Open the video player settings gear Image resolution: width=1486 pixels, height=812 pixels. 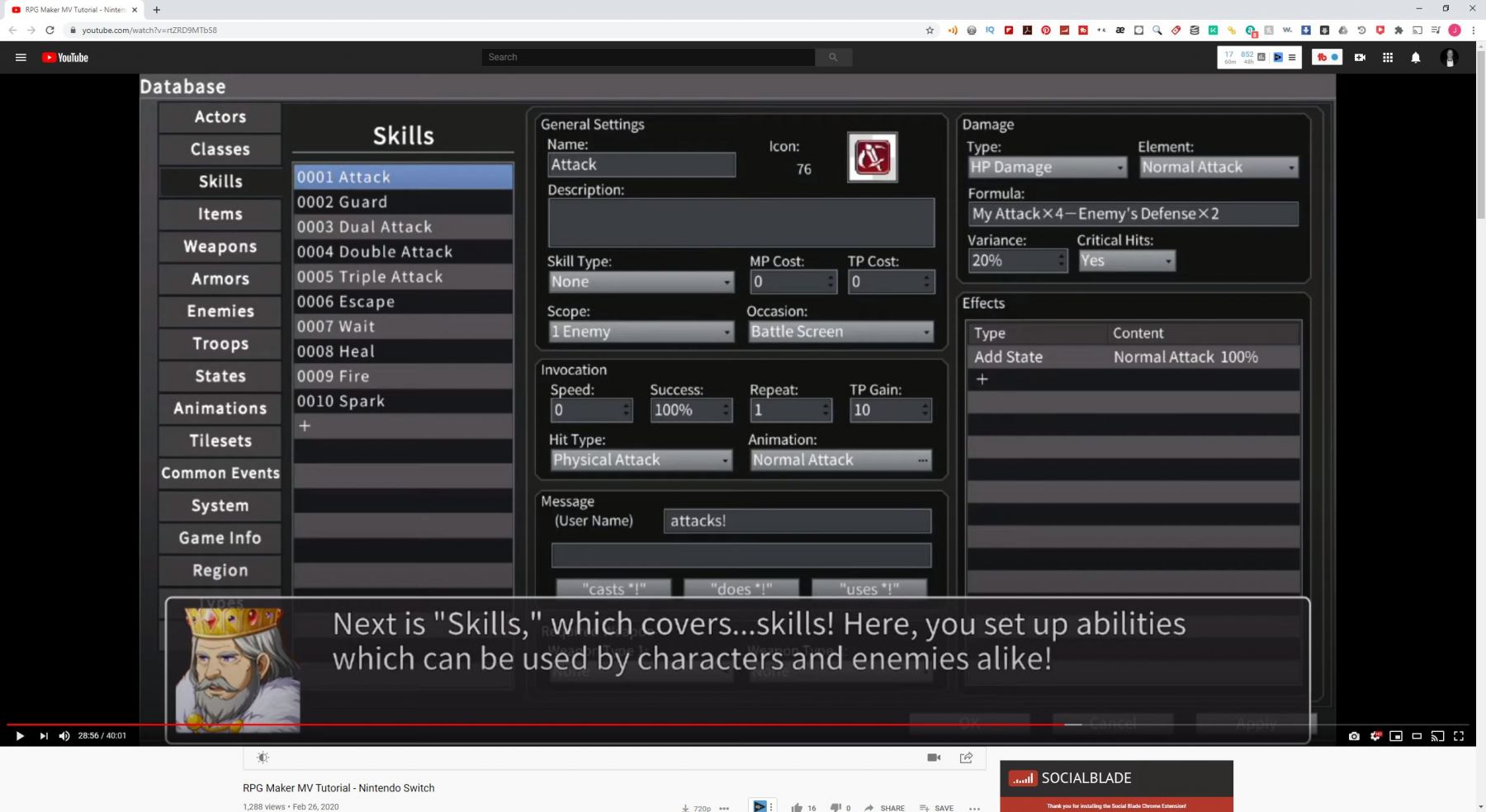click(x=1375, y=736)
